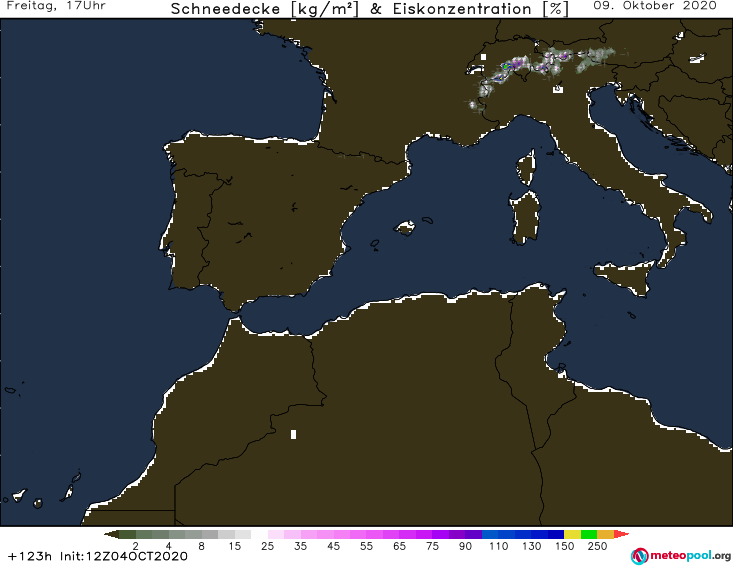Click the yellow color swatch in the legend

[x=572, y=534]
